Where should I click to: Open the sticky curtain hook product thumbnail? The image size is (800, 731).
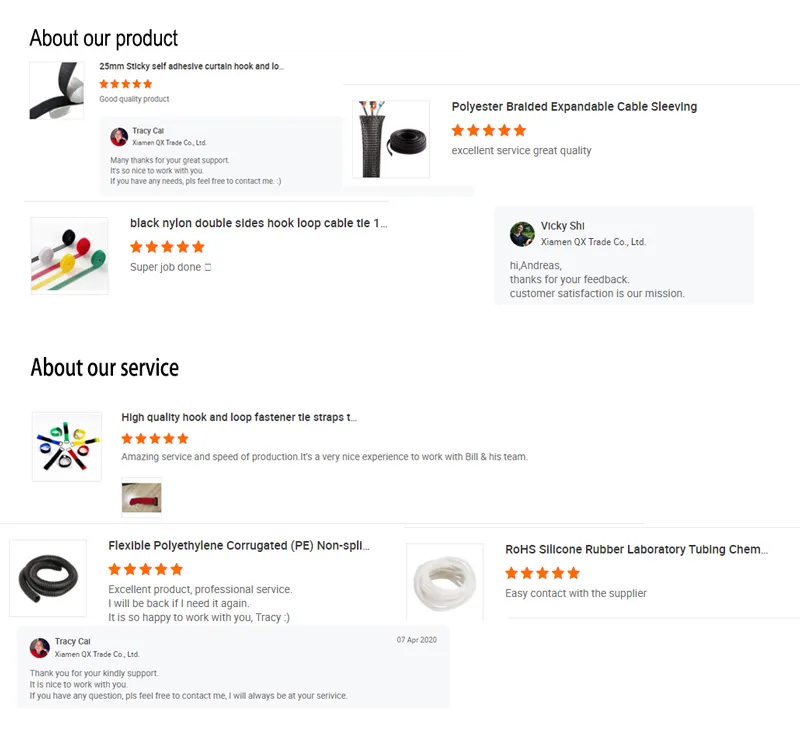pos(56,91)
